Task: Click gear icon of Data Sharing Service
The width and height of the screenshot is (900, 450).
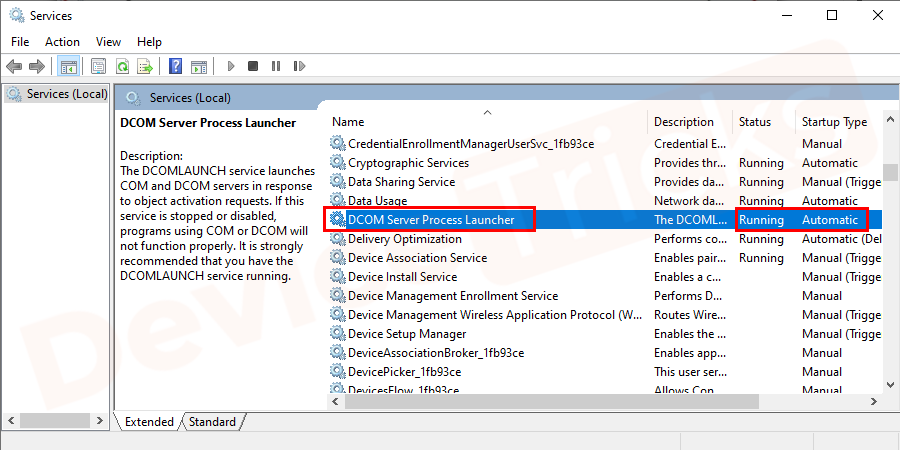Action: [337, 182]
